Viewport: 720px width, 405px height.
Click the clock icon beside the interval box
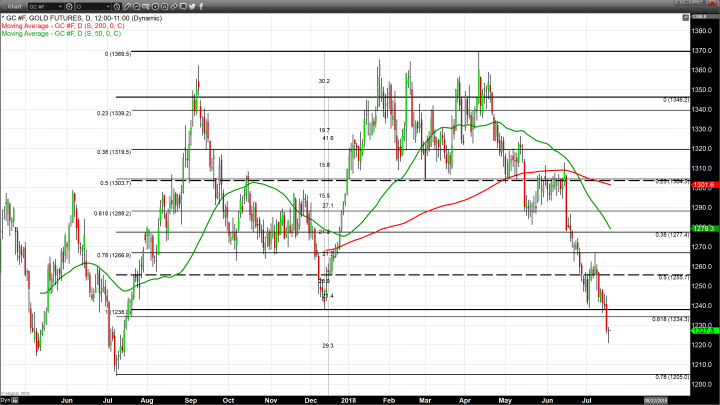click(x=117, y=6)
